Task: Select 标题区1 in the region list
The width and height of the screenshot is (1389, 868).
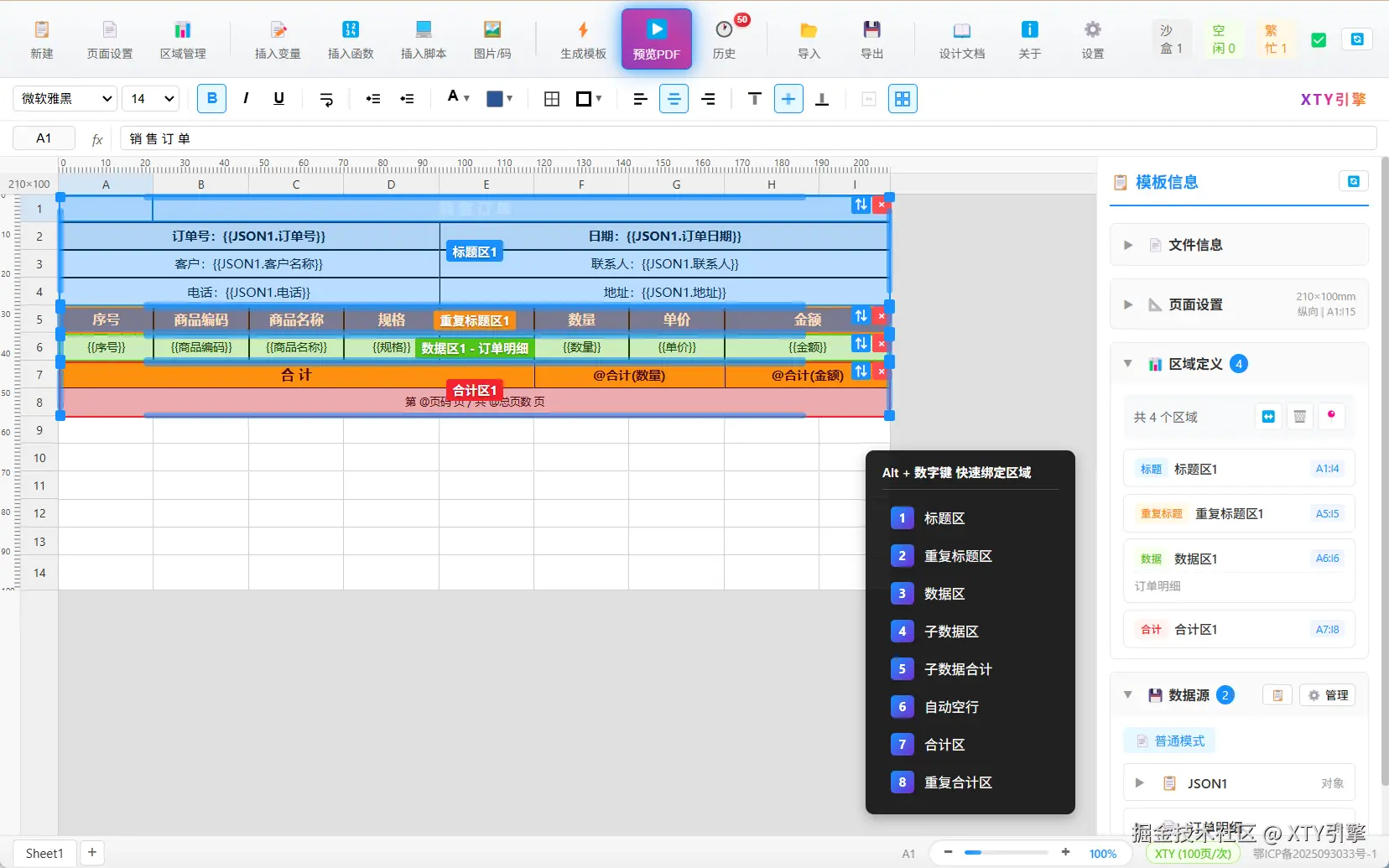Action: tap(1239, 469)
